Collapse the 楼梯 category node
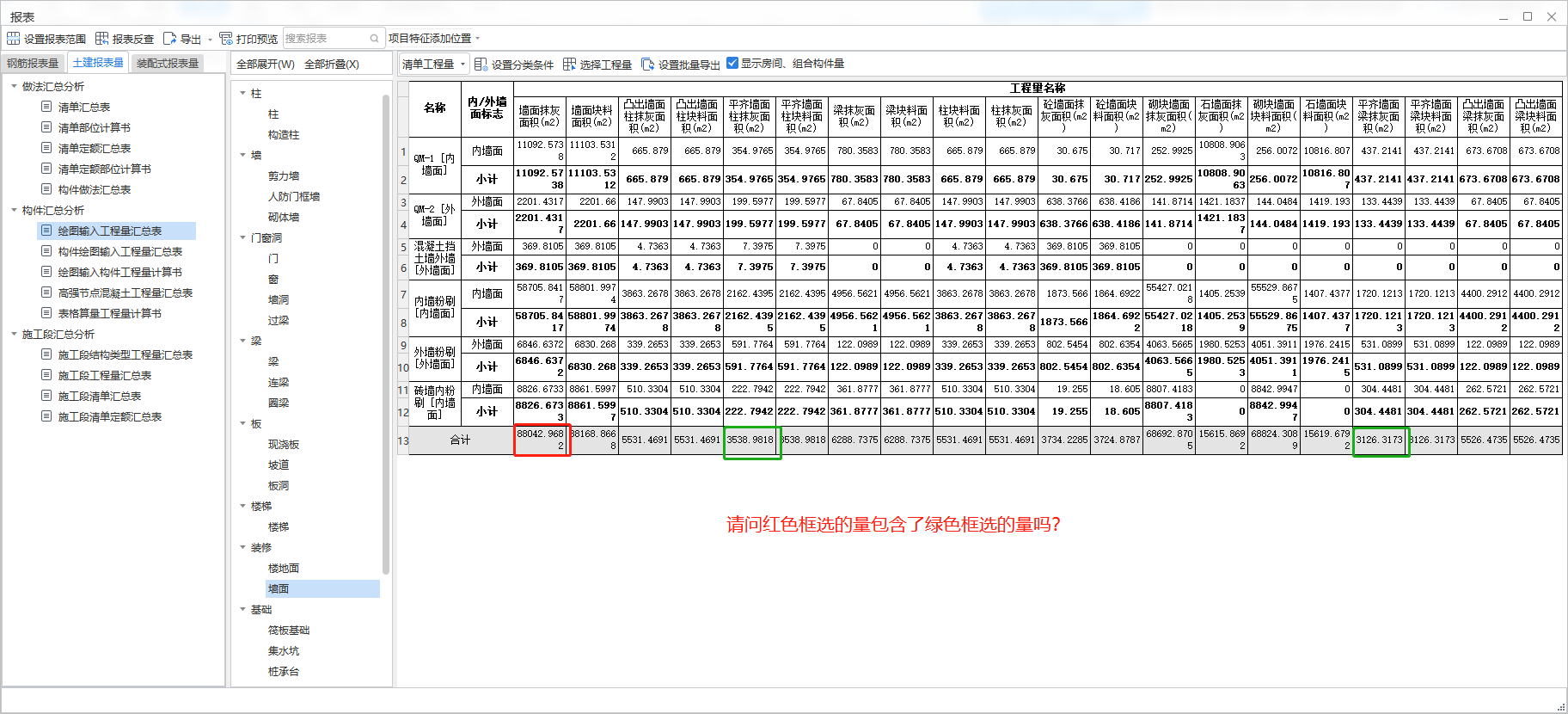Image resolution: width=1568 pixels, height=714 pixels. coord(243,506)
